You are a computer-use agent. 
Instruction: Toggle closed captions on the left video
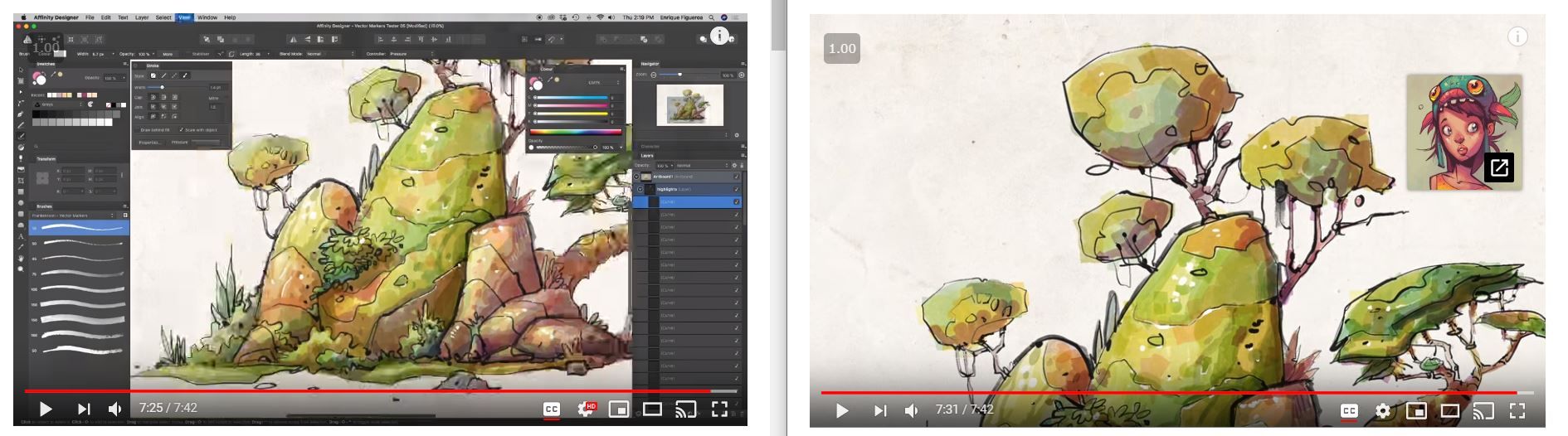552,409
